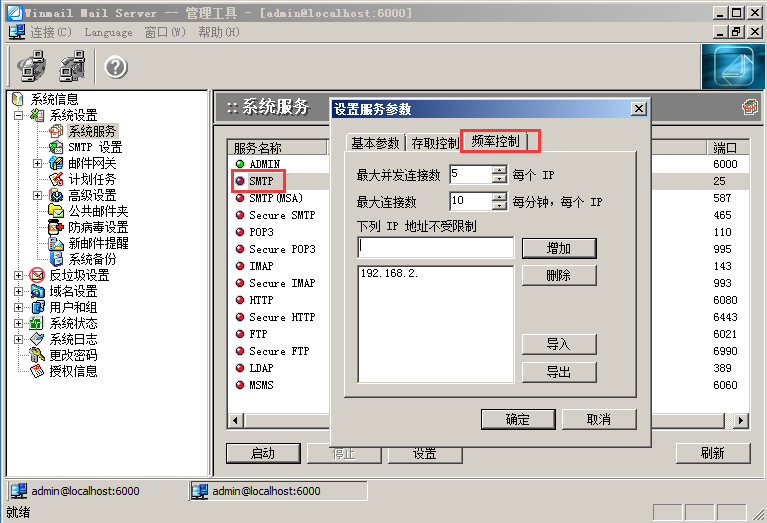
Task: Click the 系统日志 tree icon
Action: click(37, 339)
